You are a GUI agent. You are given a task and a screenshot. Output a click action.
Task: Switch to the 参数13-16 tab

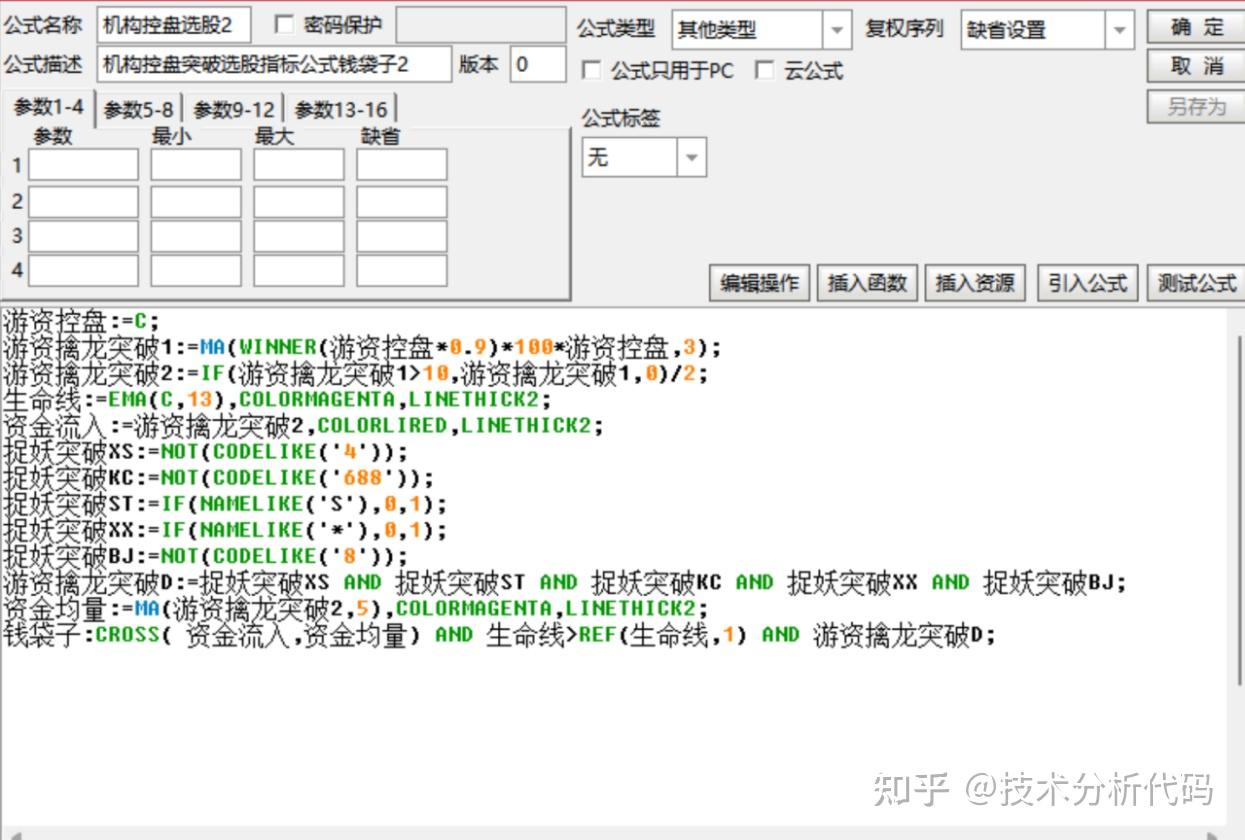pyautogui.click(x=340, y=110)
